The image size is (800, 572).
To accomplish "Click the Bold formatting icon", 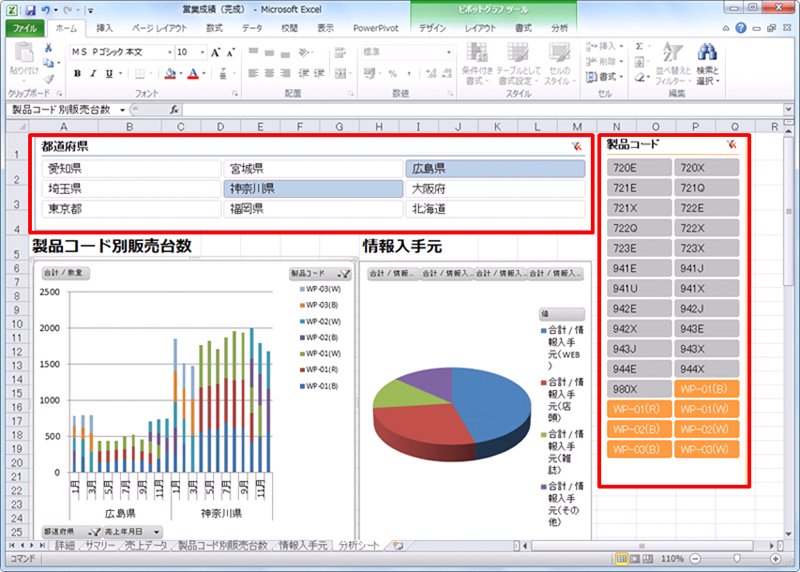I will 77,73.
